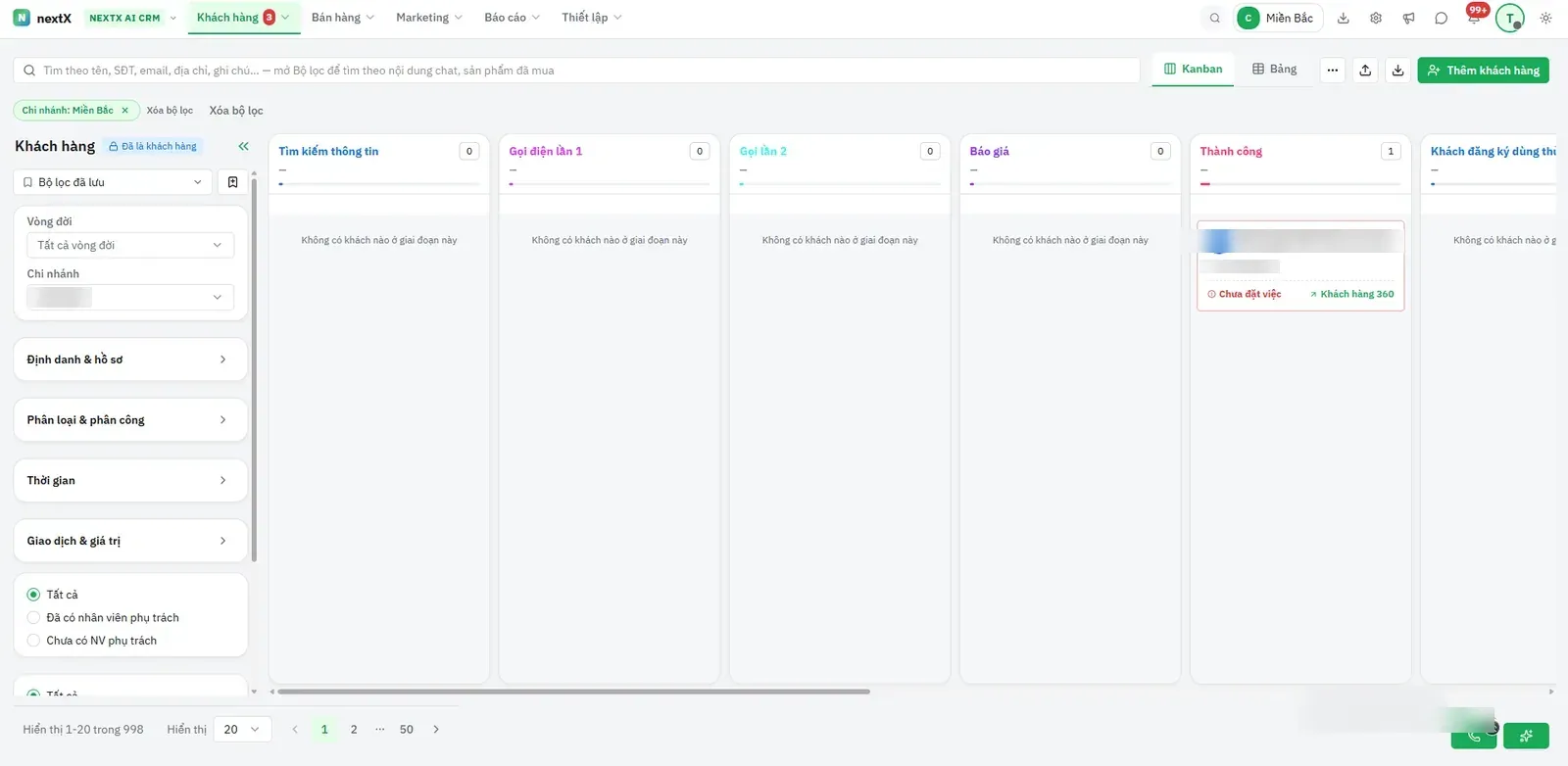Expand the Thời gian filter section
The width and height of the screenshot is (1568, 766).
click(130, 480)
